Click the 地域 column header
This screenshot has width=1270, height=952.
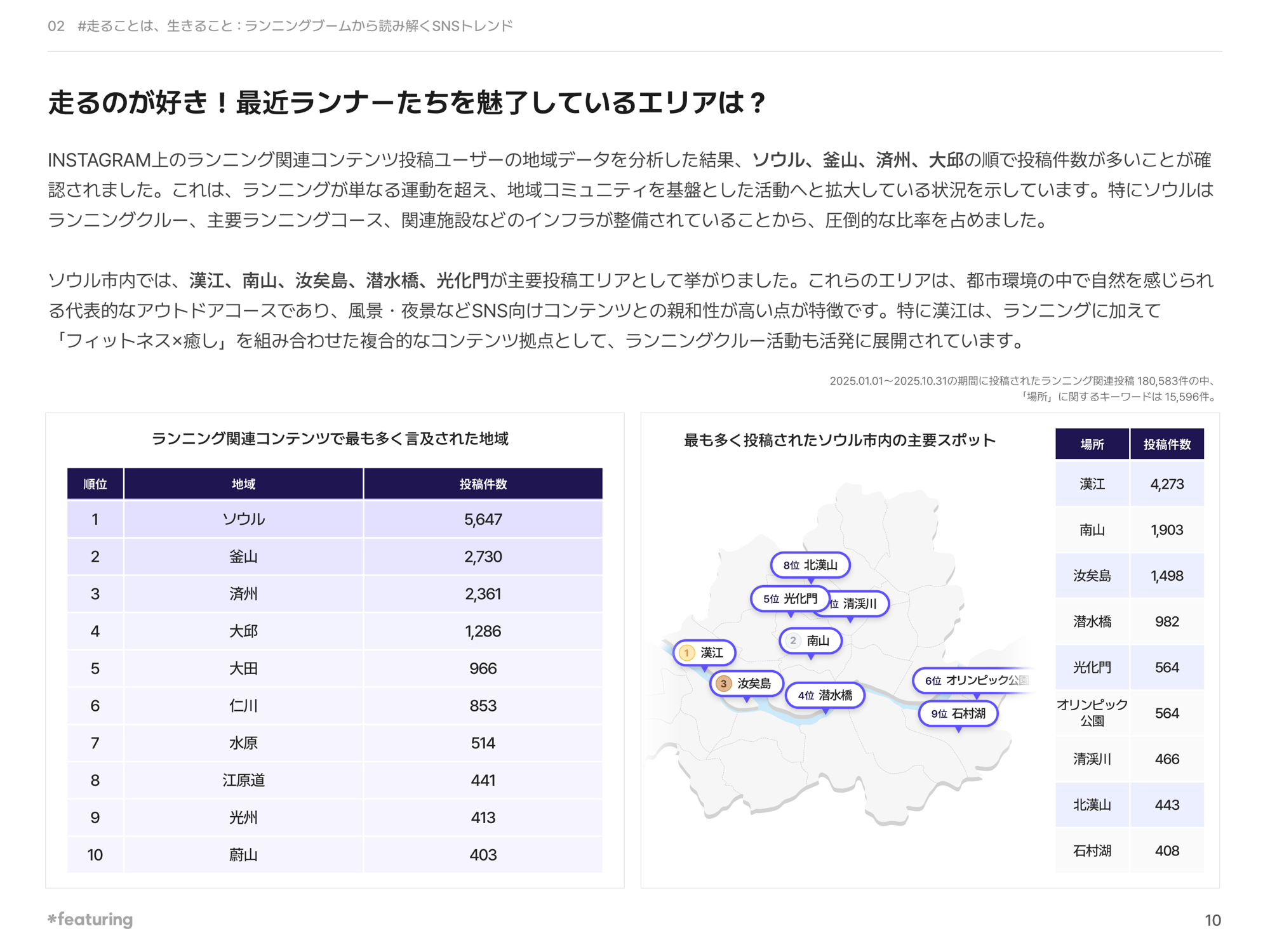(x=243, y=484)
